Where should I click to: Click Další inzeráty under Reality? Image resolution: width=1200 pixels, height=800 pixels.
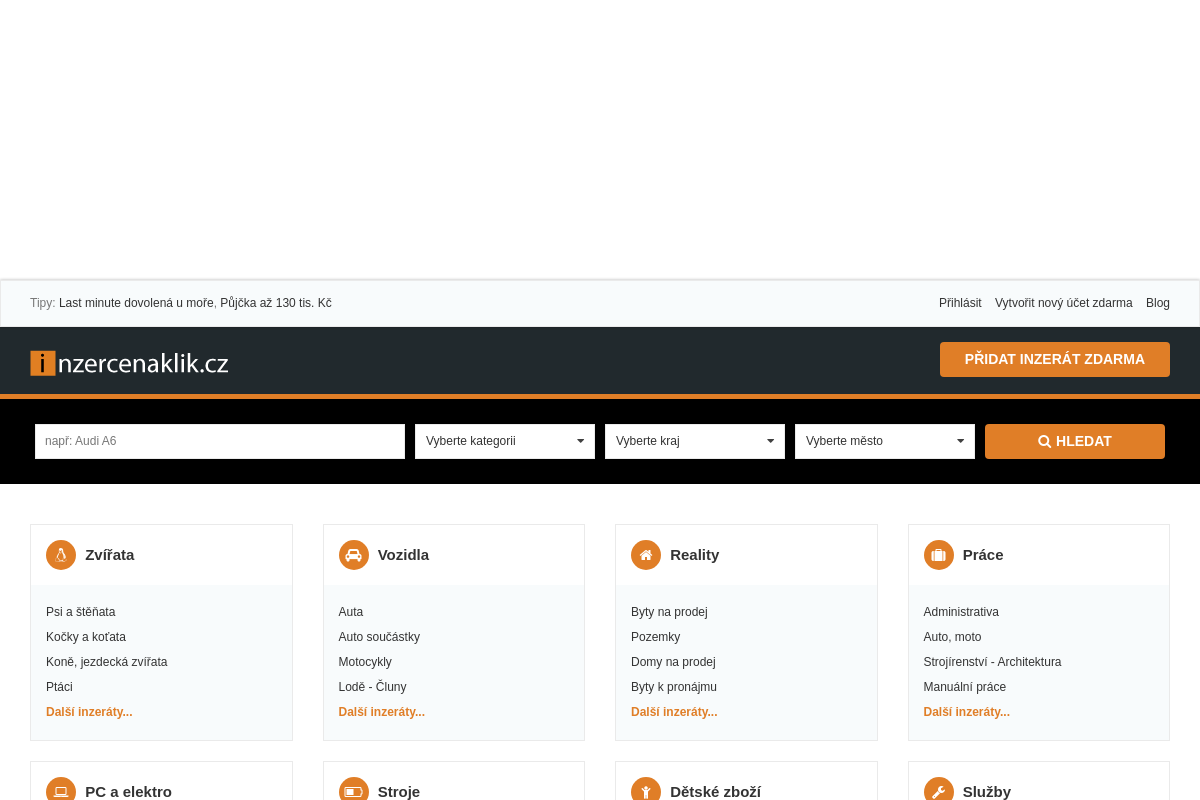674,712
